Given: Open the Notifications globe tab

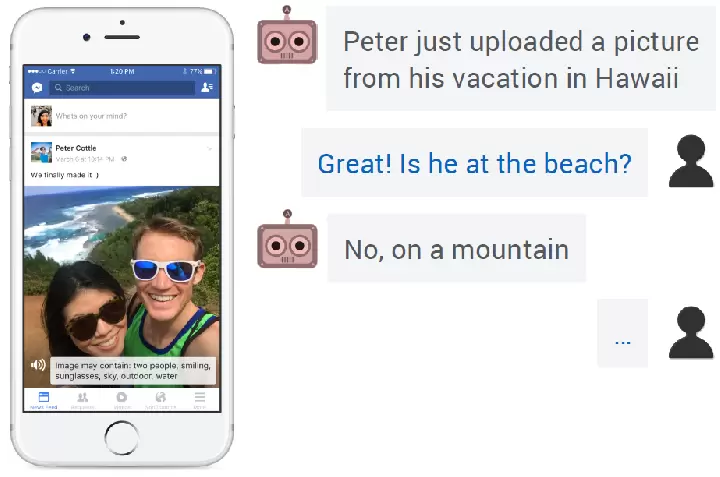Looking at the screenshot, I should pyautogui.click(x=160, y=399).
